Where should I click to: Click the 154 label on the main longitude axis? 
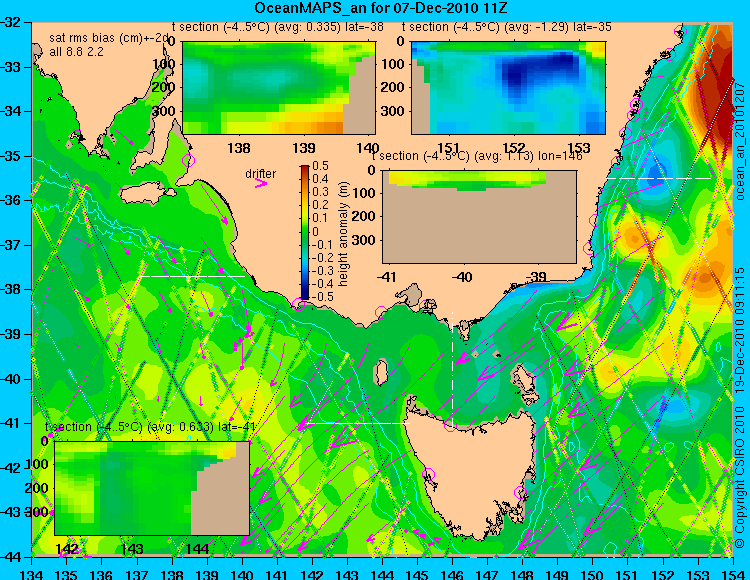[x=732, y=574]
